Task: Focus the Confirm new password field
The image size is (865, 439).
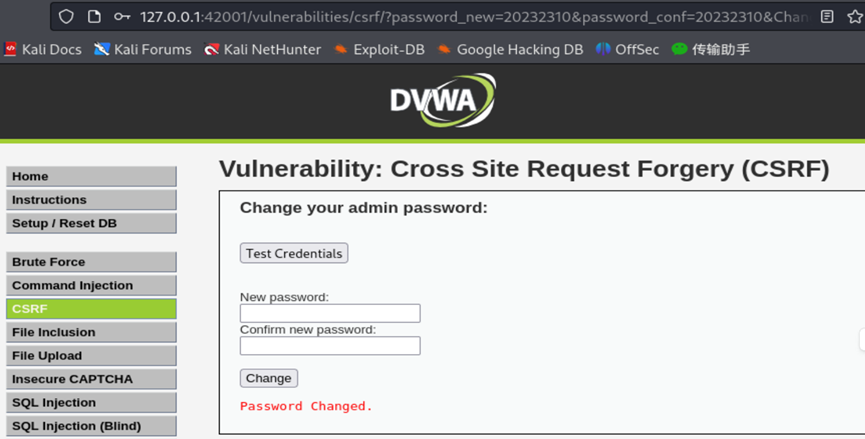Action: 330,346
